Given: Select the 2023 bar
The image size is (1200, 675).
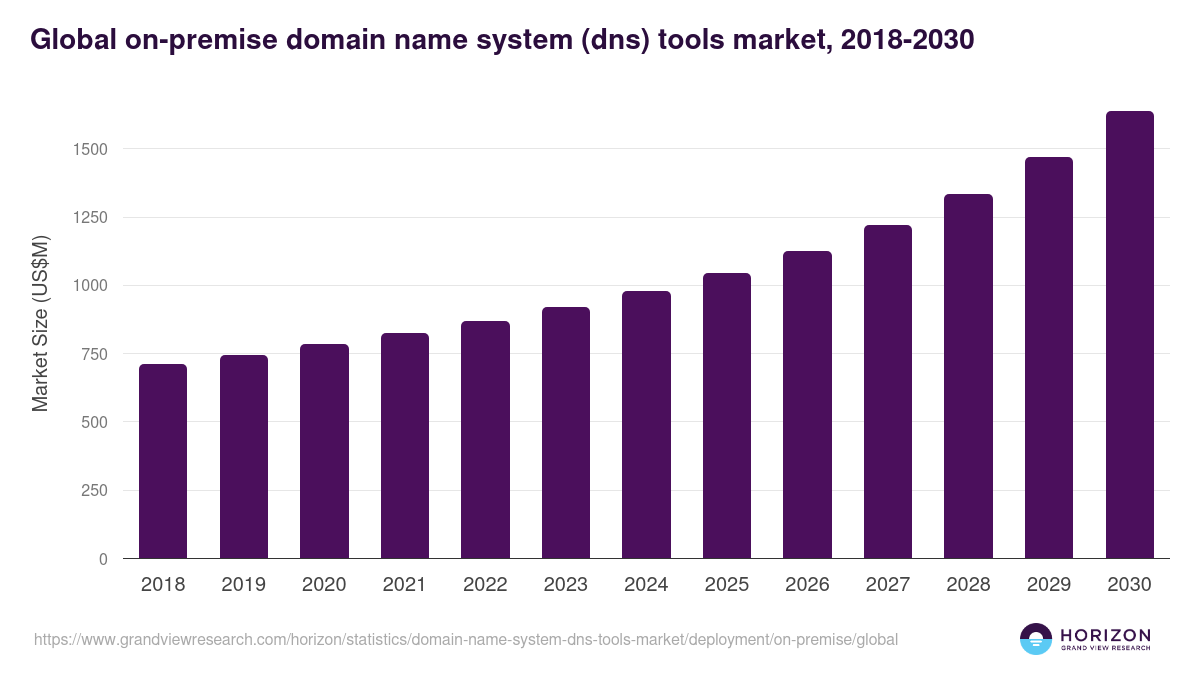Looking at the screenshot, I should 566,433.
